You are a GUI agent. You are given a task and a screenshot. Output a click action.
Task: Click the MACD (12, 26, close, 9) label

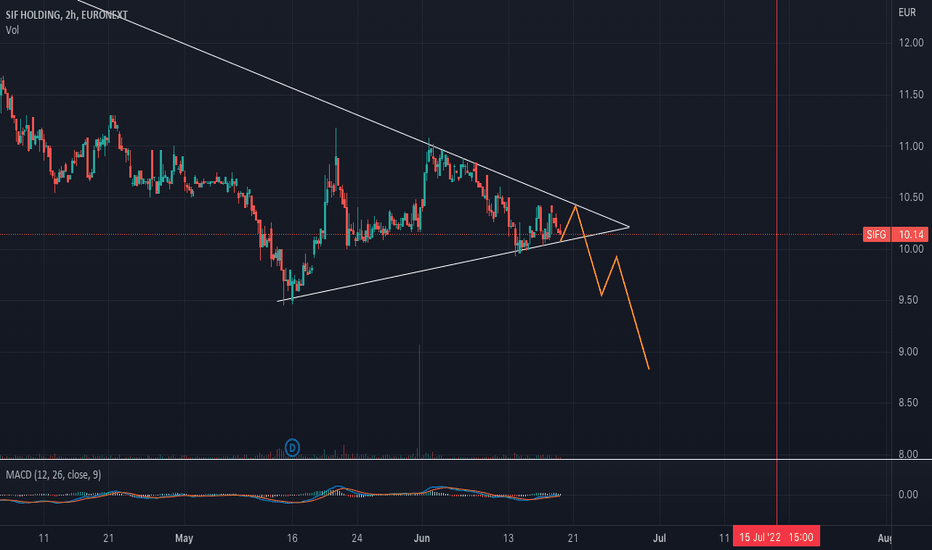tap(53, 474)
